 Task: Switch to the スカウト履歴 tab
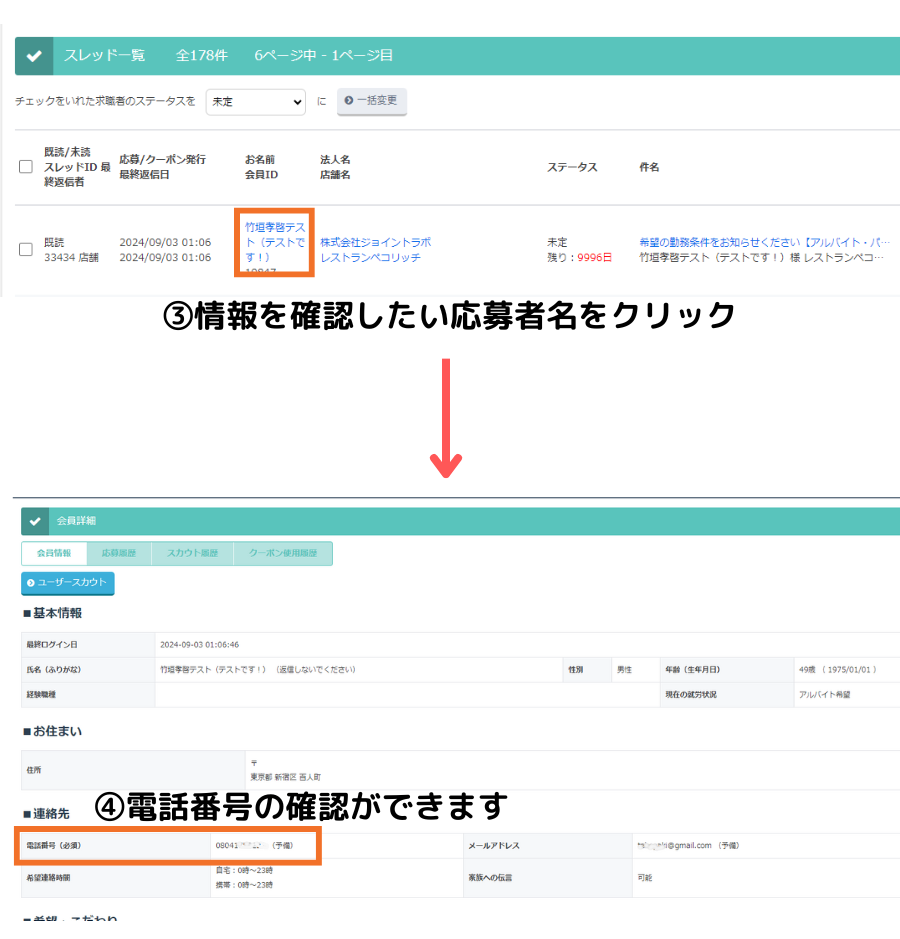pos(192,553)
